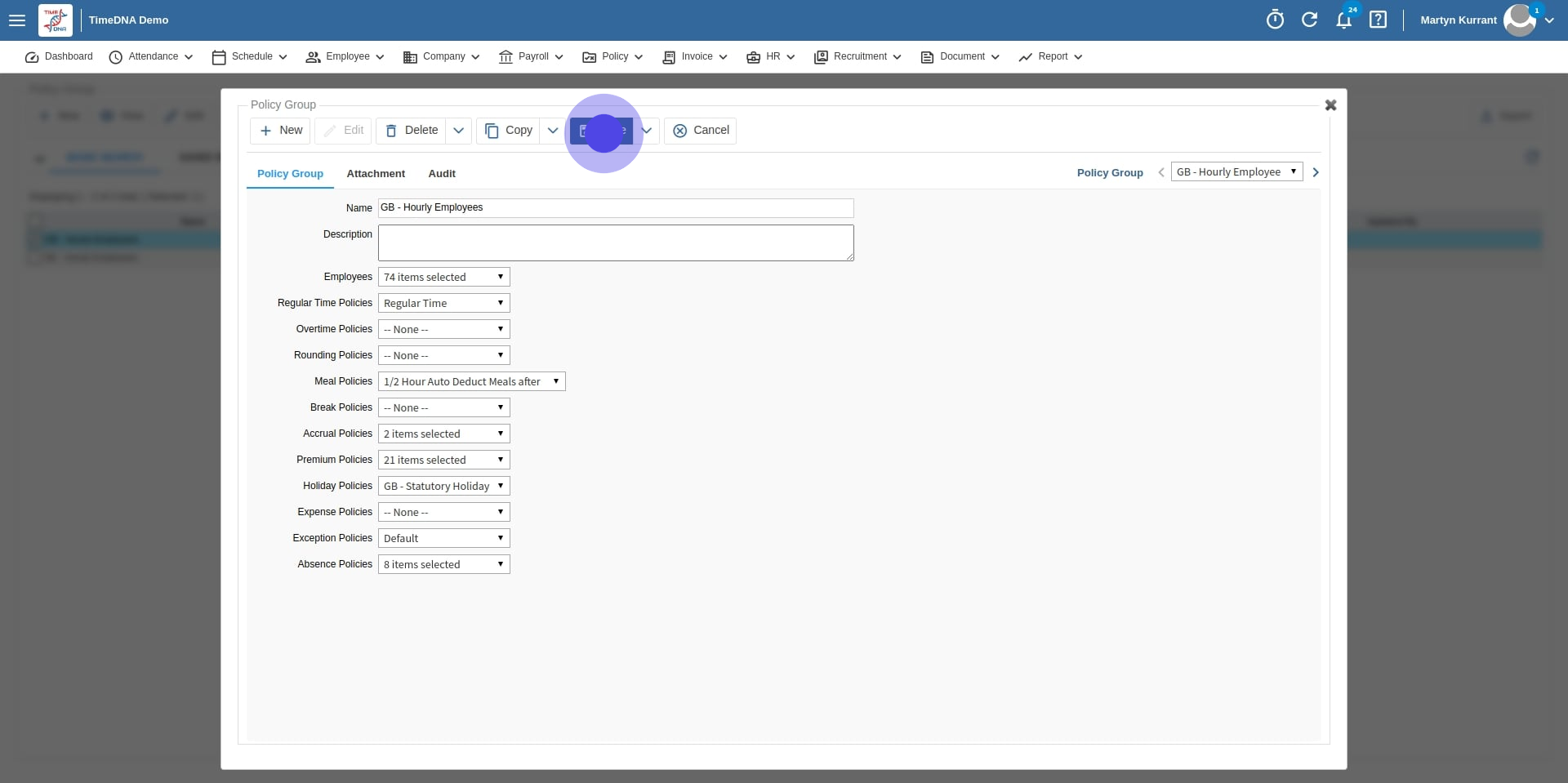
Task: Open the Holiday Policies dropdown
Action: 444,487
